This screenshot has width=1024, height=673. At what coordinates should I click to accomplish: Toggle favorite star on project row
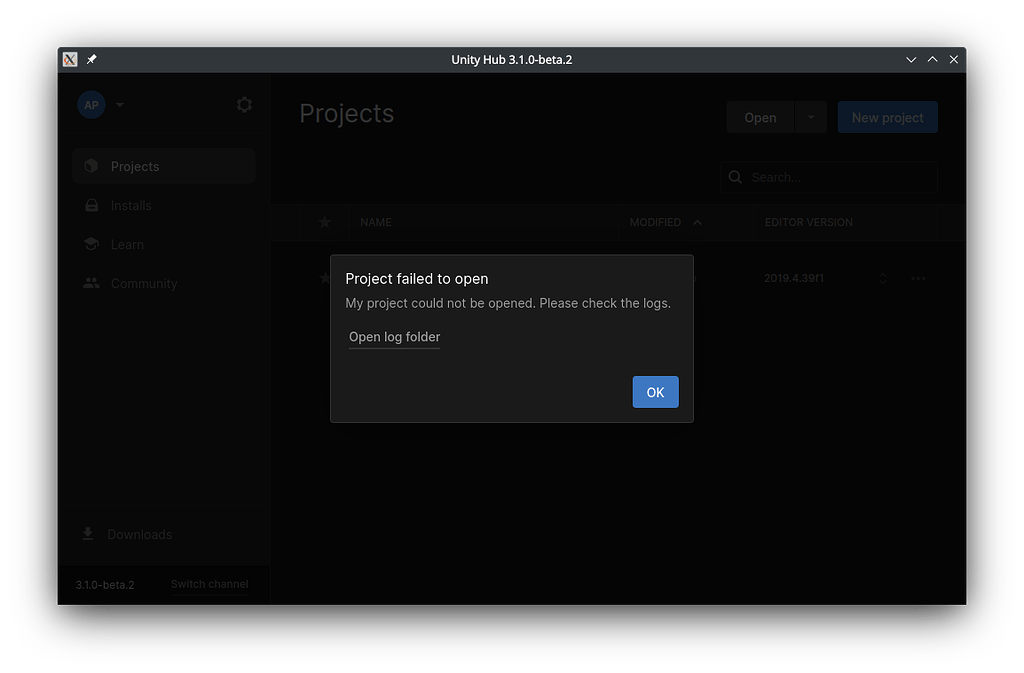coord(324,278)
